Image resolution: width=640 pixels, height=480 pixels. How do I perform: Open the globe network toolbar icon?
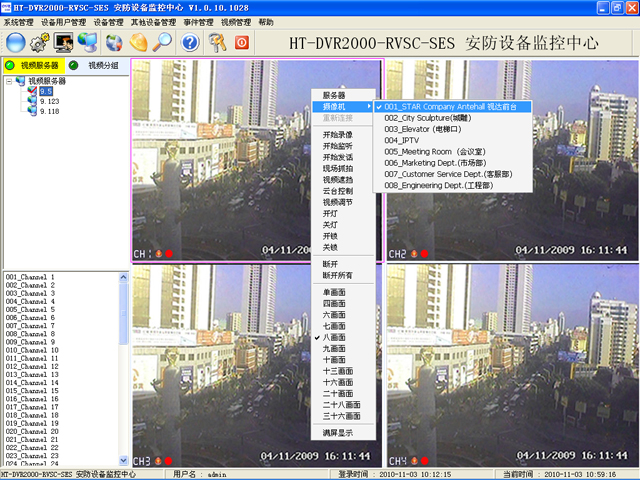tap(114, 42)
